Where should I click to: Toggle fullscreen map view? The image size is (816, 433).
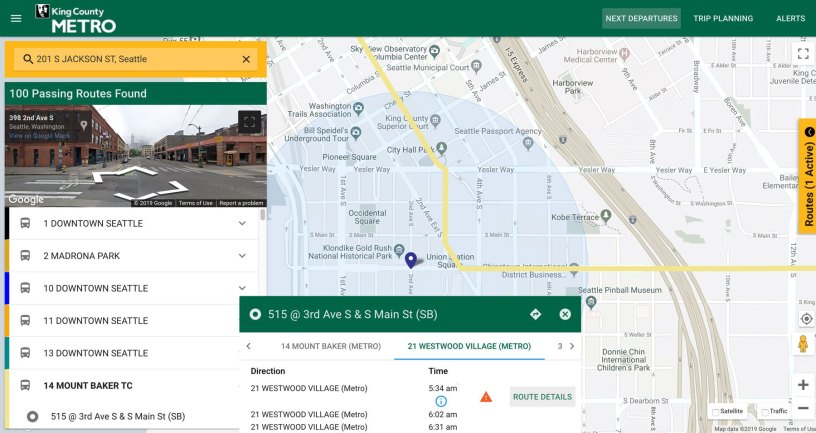point(802,54)
